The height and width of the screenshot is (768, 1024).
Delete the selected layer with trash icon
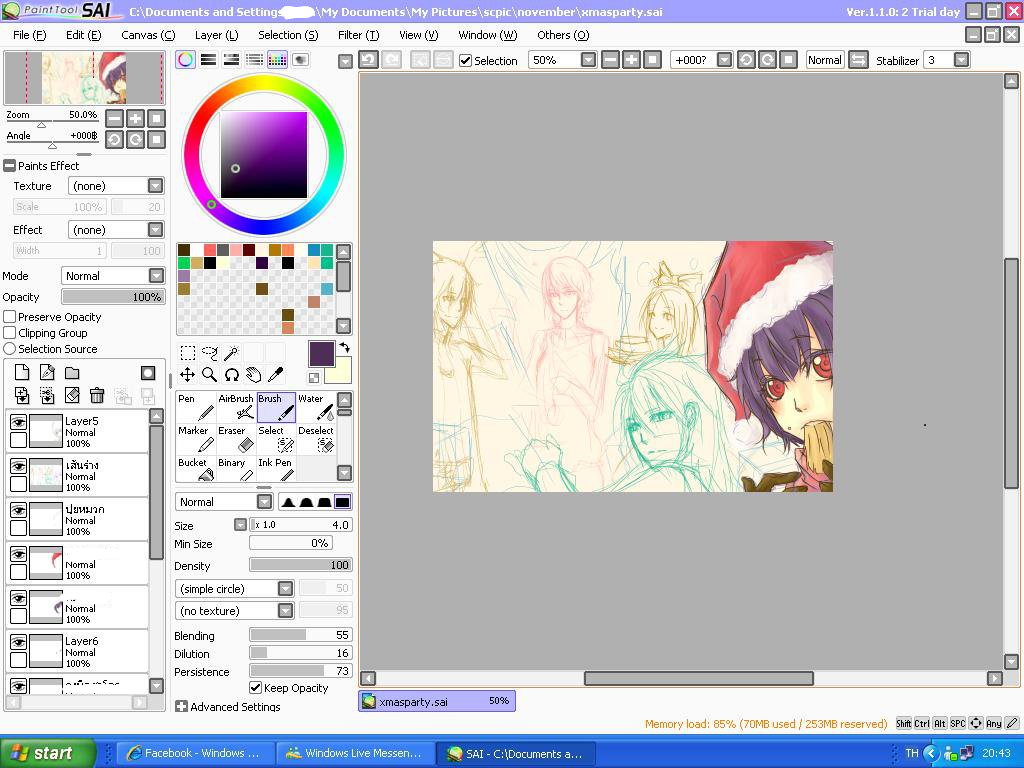pyautogui.click(x=97, y=395)
